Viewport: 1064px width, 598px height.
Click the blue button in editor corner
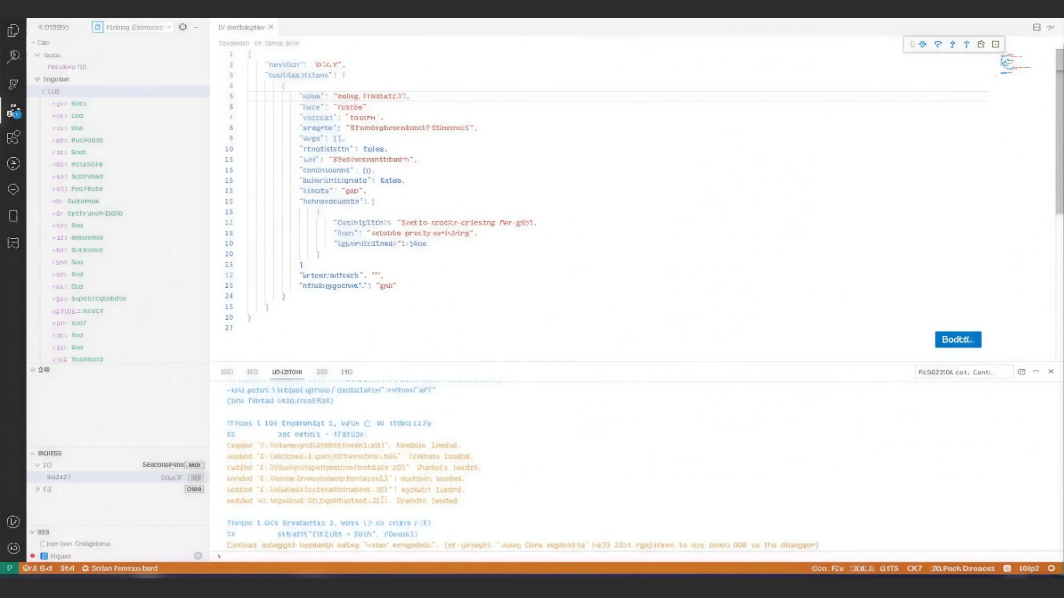[x=958, y=339]
